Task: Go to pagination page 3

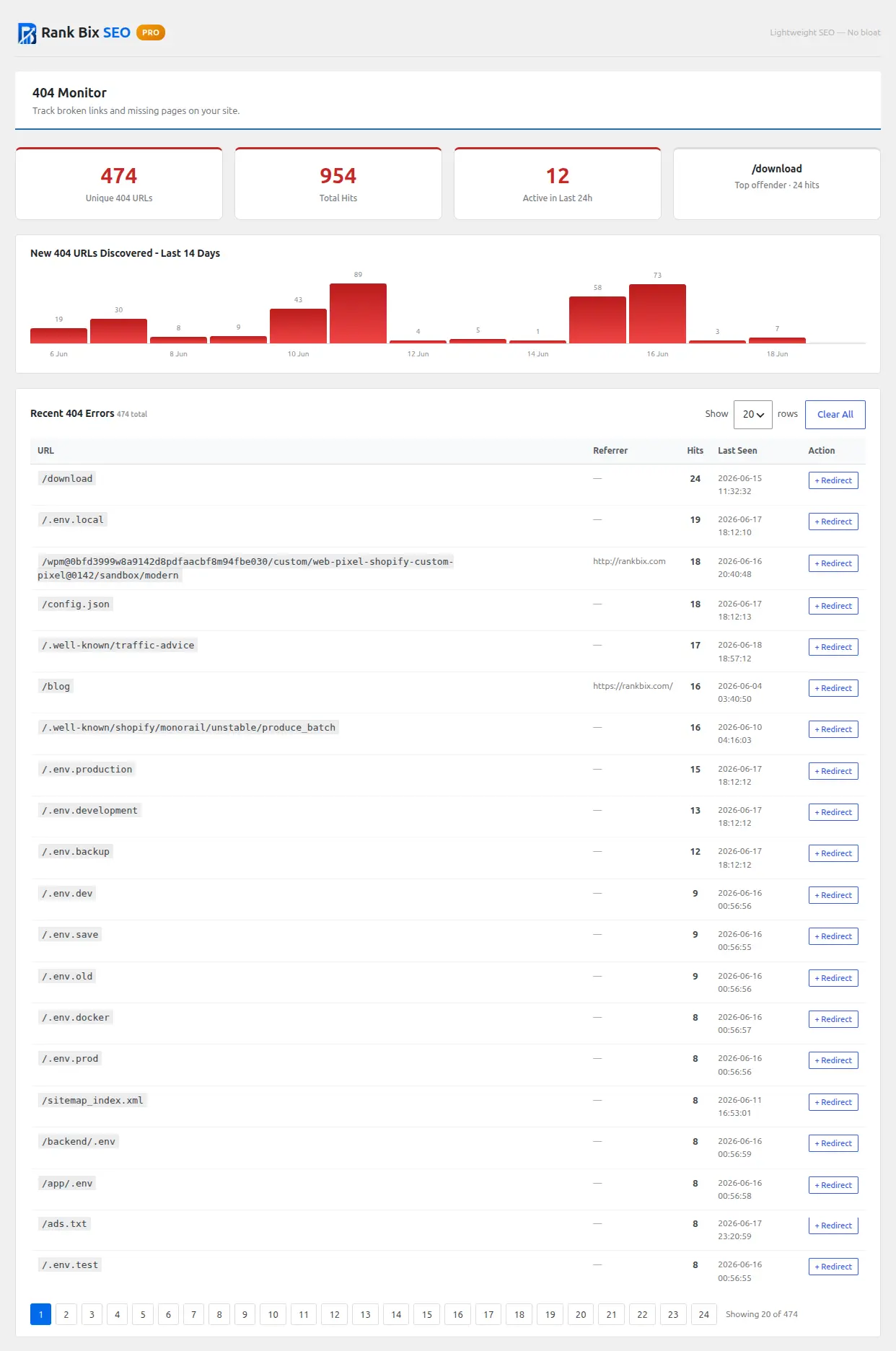Action: [x=92, y=1314]
